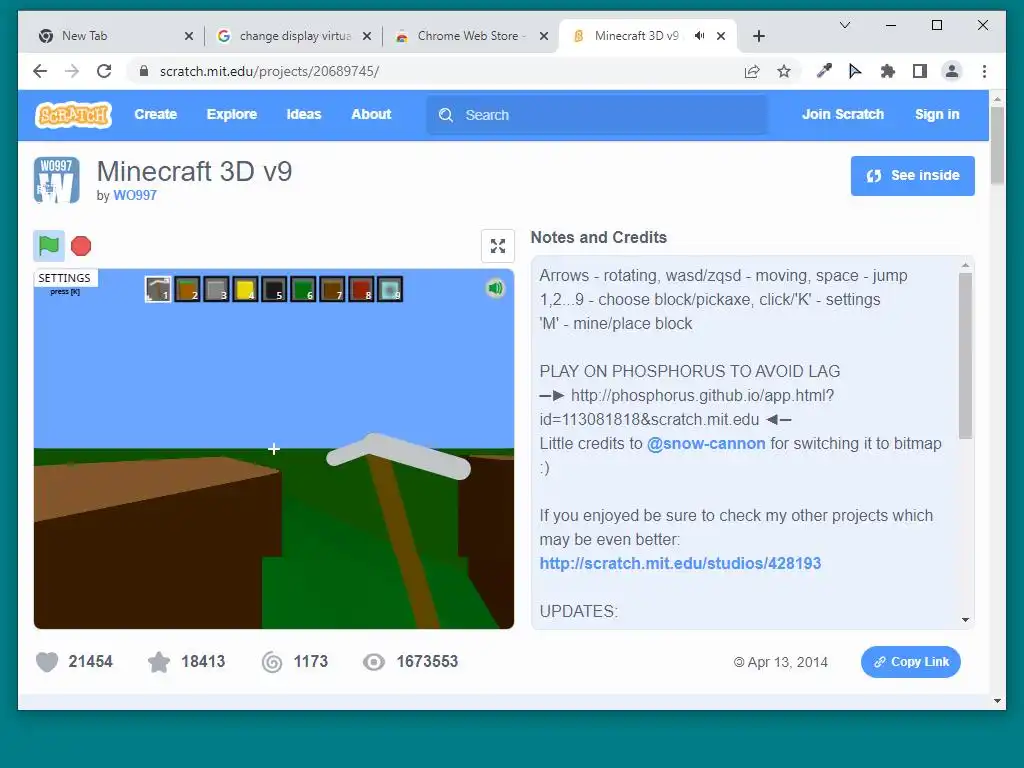
Task: Go to the Ideas page
Action: [304, 114]
